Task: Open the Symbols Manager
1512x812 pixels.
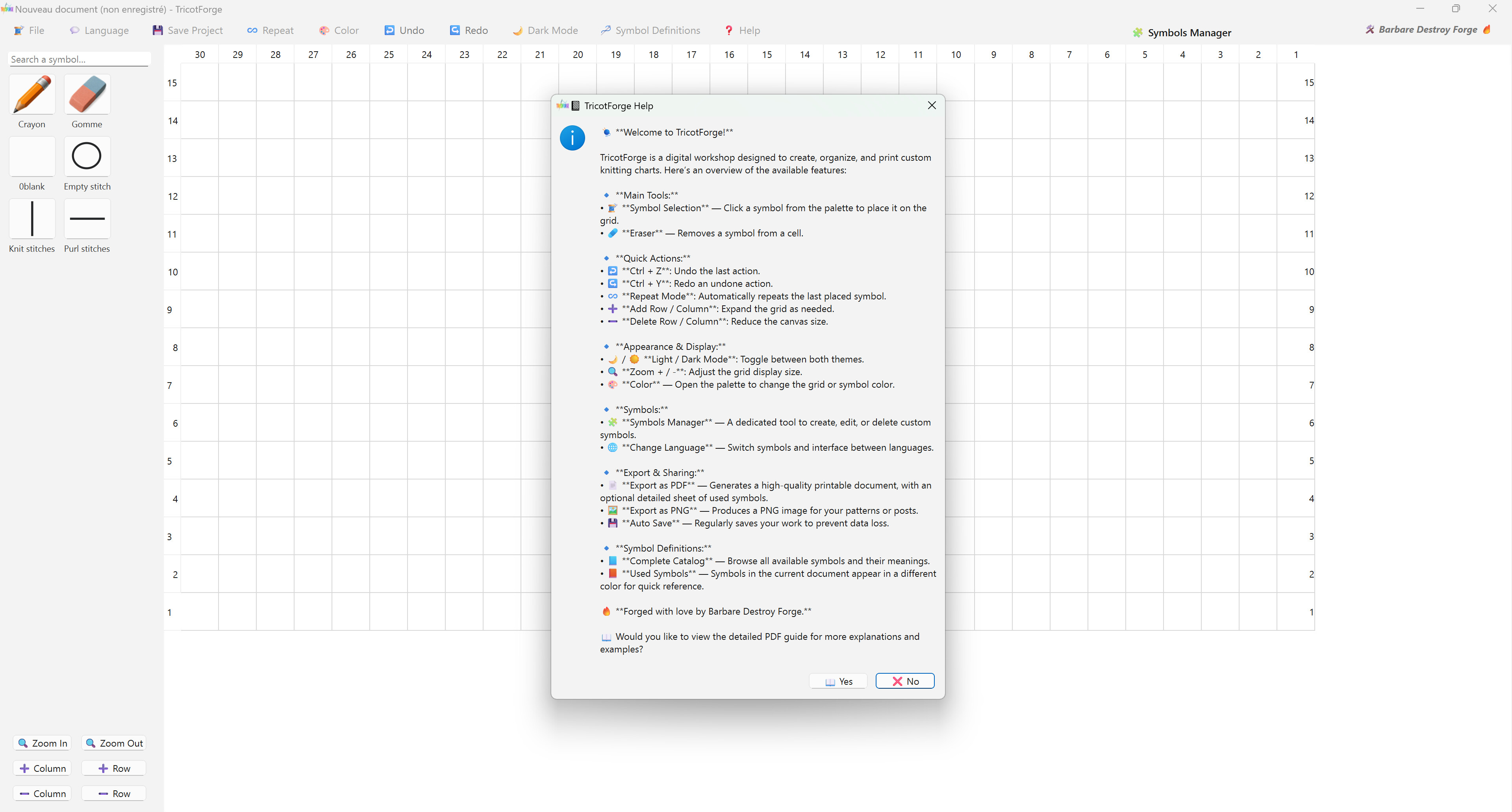Action: [1182, 32]
